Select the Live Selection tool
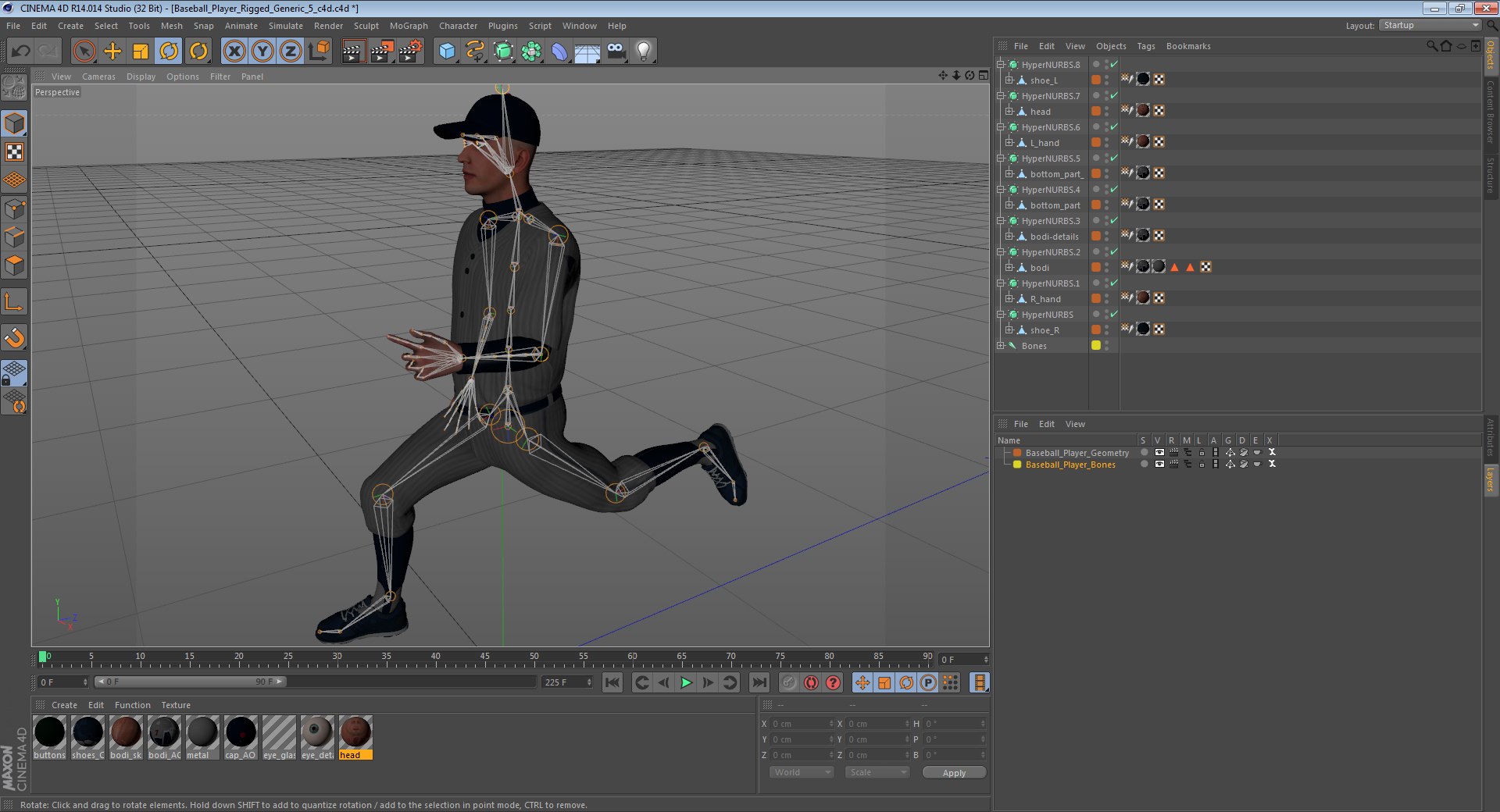The image size is (1500, 812). 84,52
